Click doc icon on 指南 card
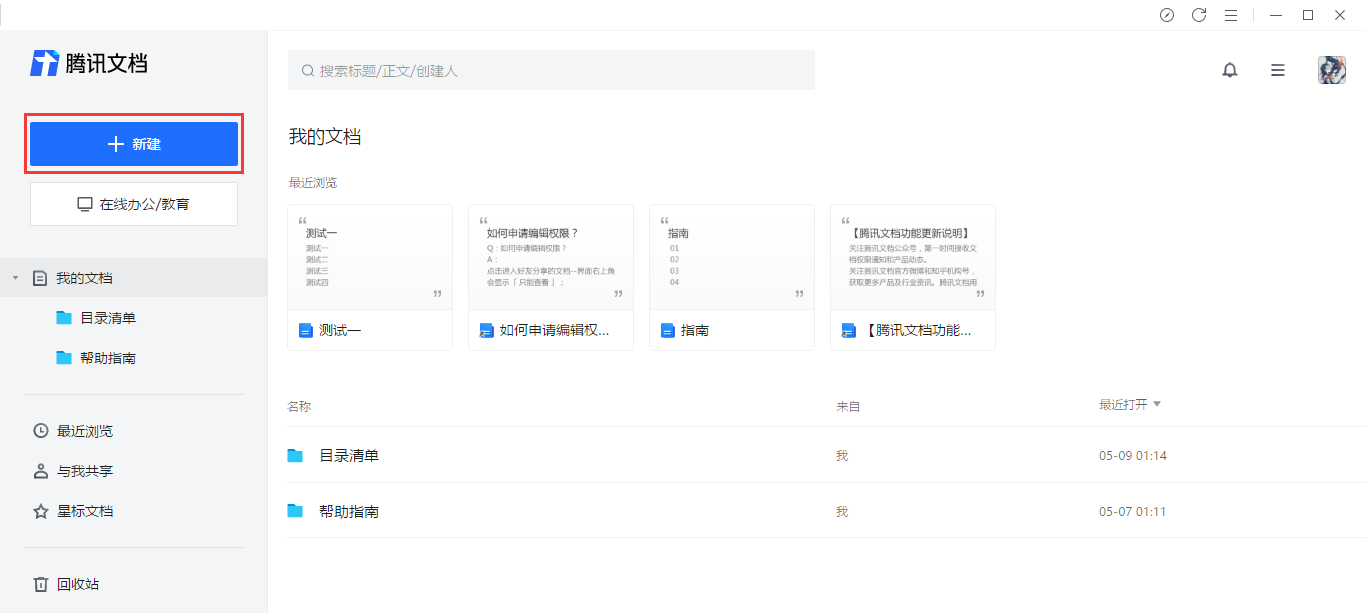The height and width of the screenshot is (613, 1366). [668, 330]
